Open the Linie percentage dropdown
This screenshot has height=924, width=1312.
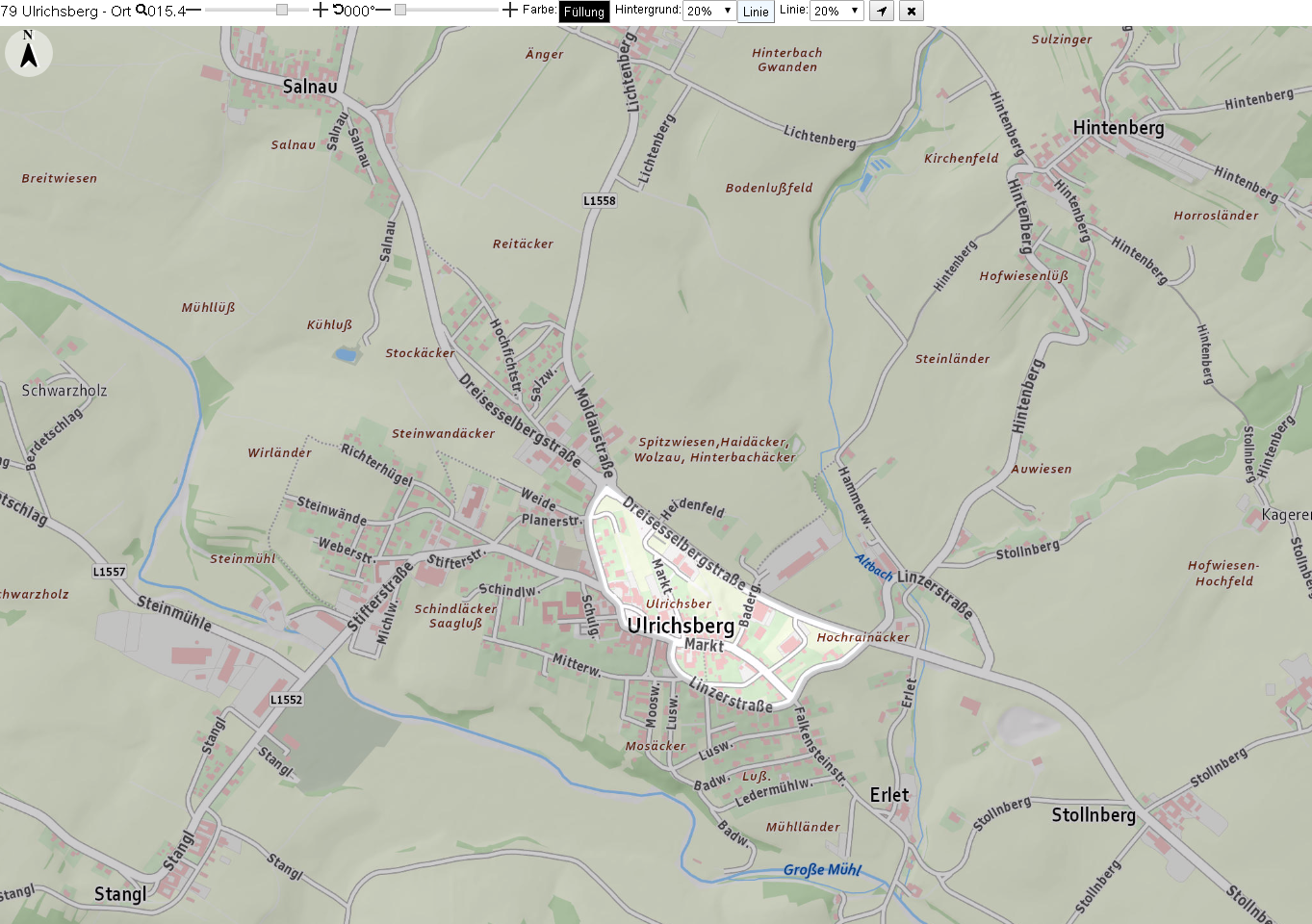pyautogui.click(x=836, y=12)
